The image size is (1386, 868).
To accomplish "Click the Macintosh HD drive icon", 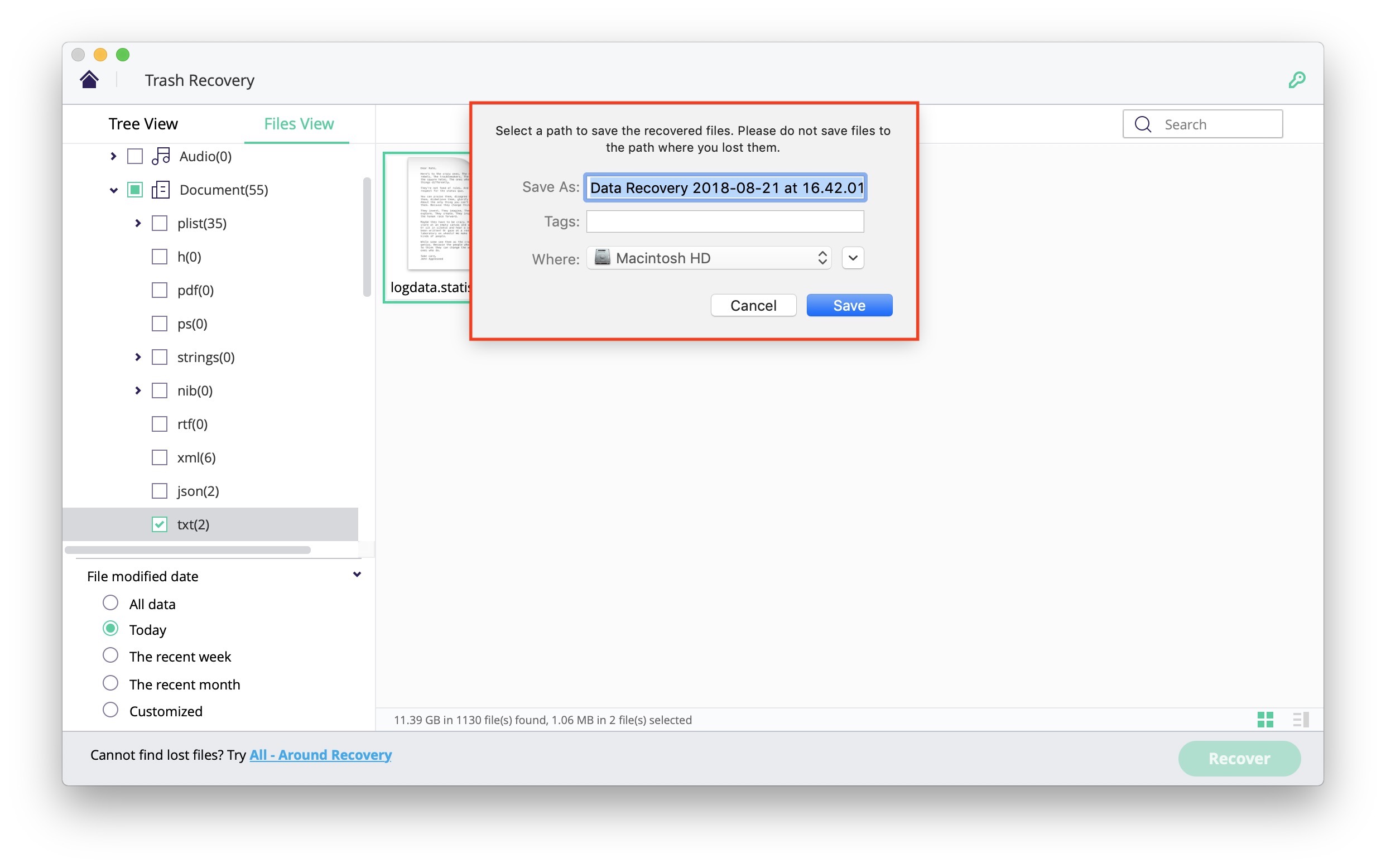I will (x=601, y=258).
